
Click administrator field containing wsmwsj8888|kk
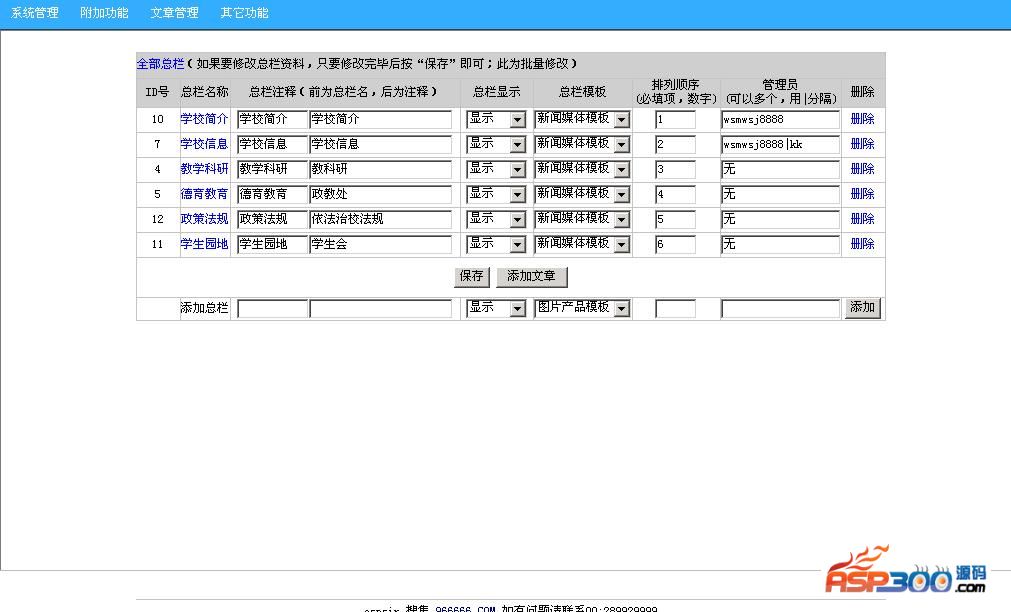point(780,144)
